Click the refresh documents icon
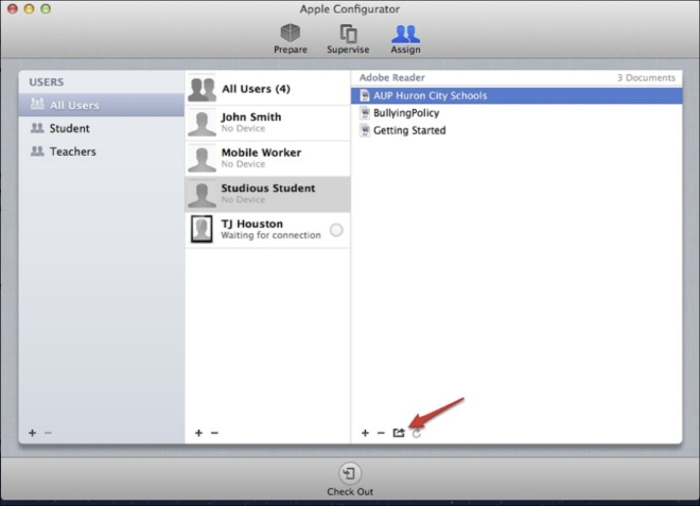The height and width of the screenshot is (506, 700). pyautogui.click(x=416, y=433)
